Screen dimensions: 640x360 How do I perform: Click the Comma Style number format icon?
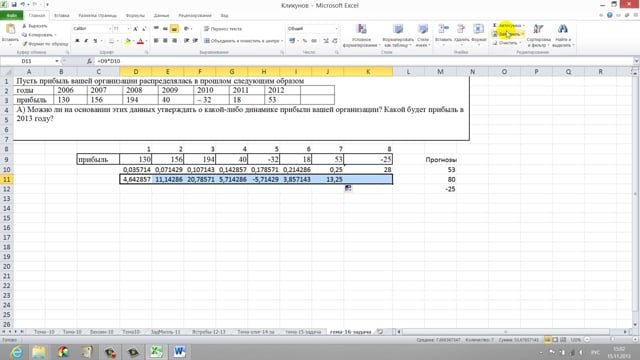(x=314, y=41)
